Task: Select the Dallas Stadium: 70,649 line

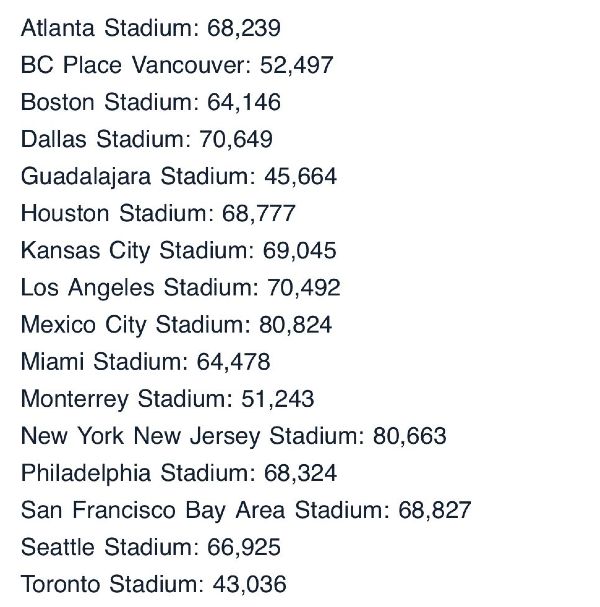Action: (147, 139)
